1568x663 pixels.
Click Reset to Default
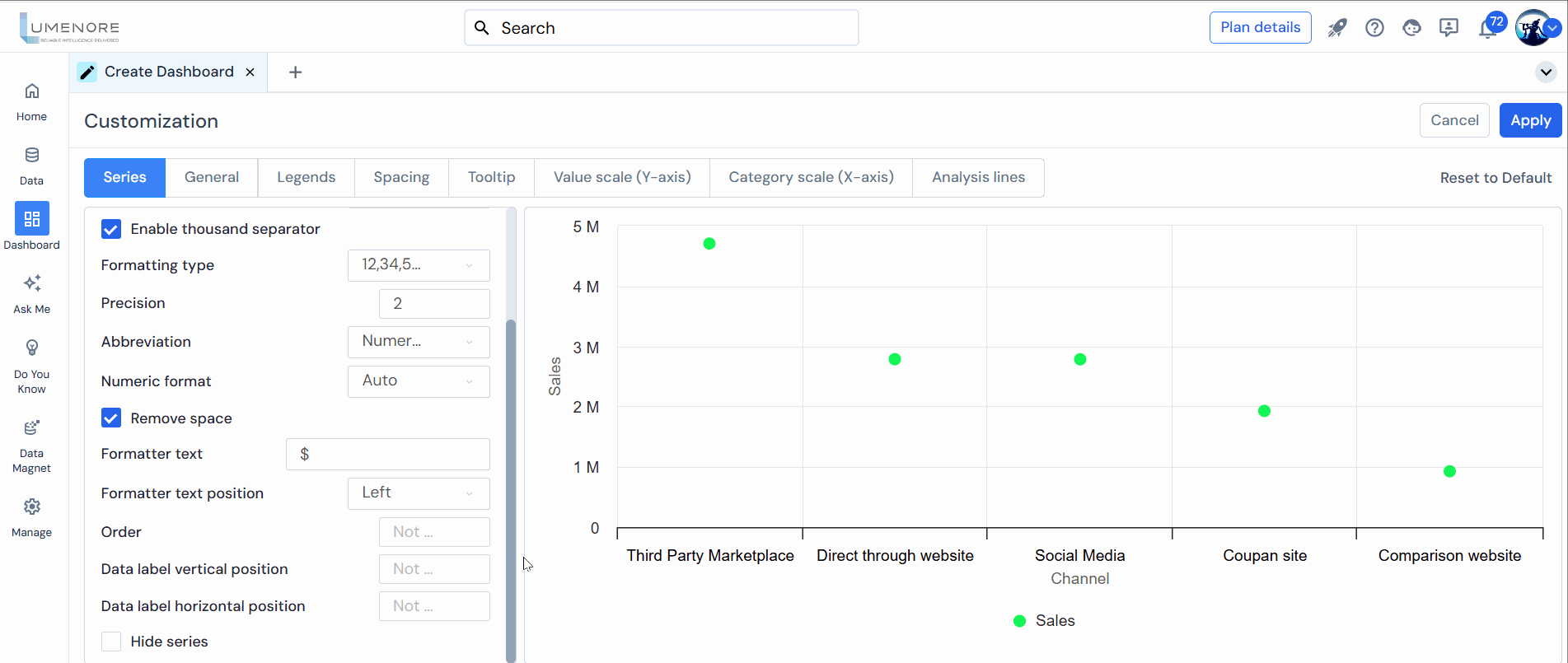point(1495,178)
